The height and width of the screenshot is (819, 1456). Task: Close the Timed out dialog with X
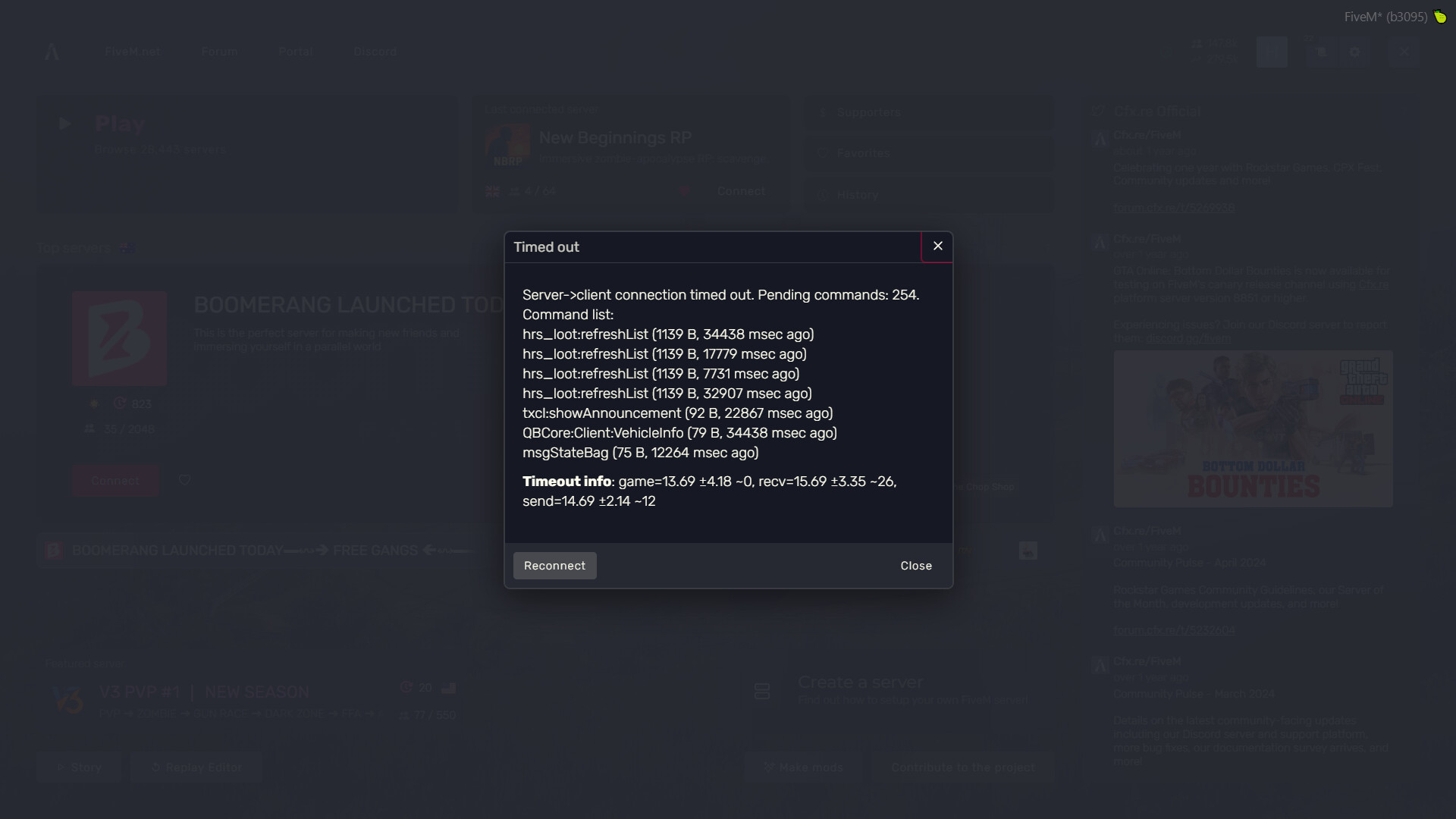pos(937,246)
